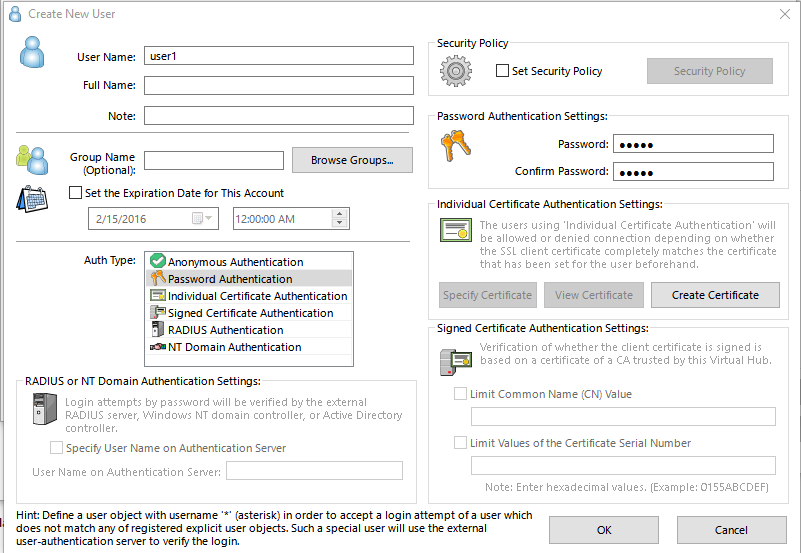The image size is (801, 553).
Task: Click the server certificate icon in Signed Certificate settings
Action: (x=456, y=362)
